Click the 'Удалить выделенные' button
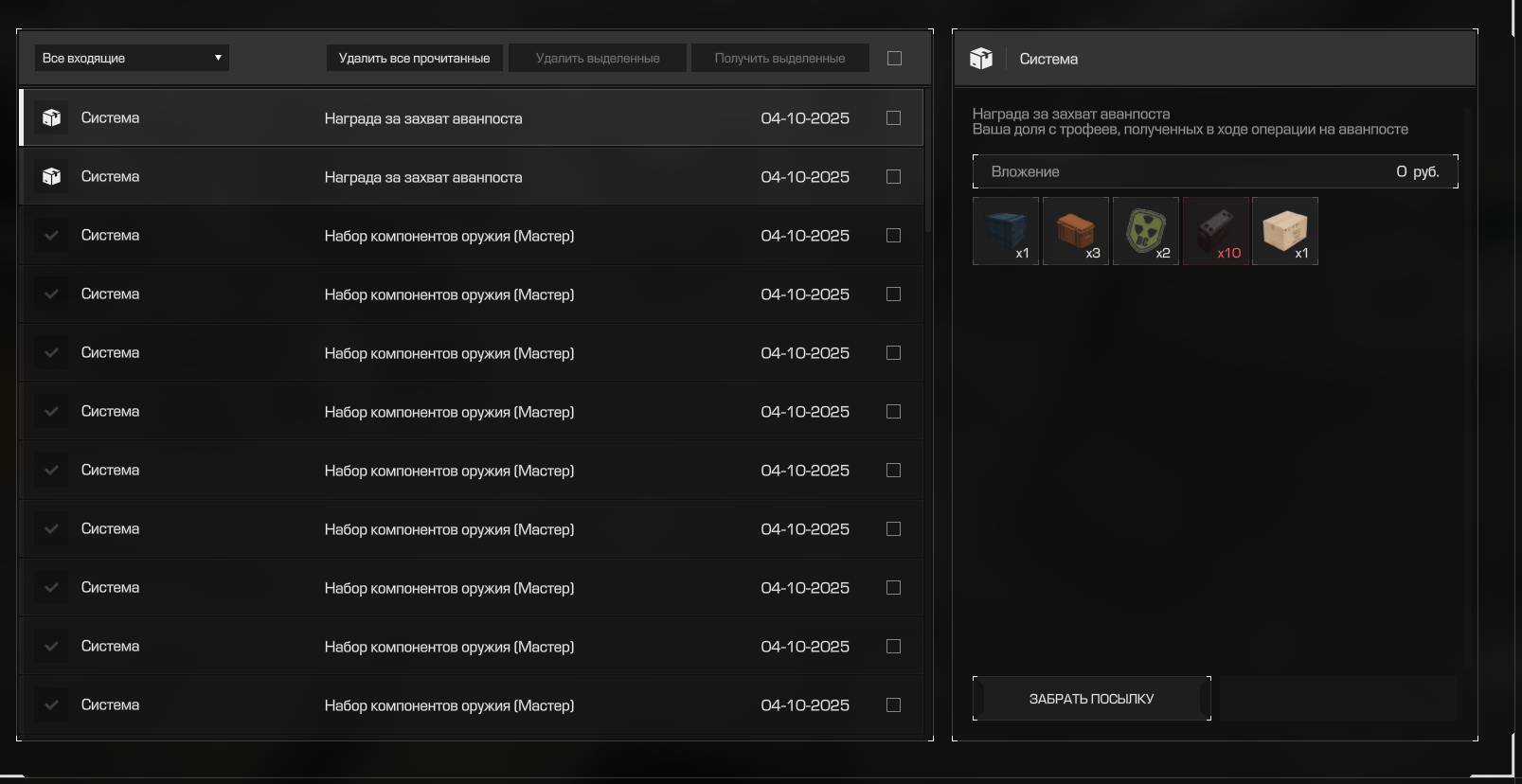 point(598,58)
